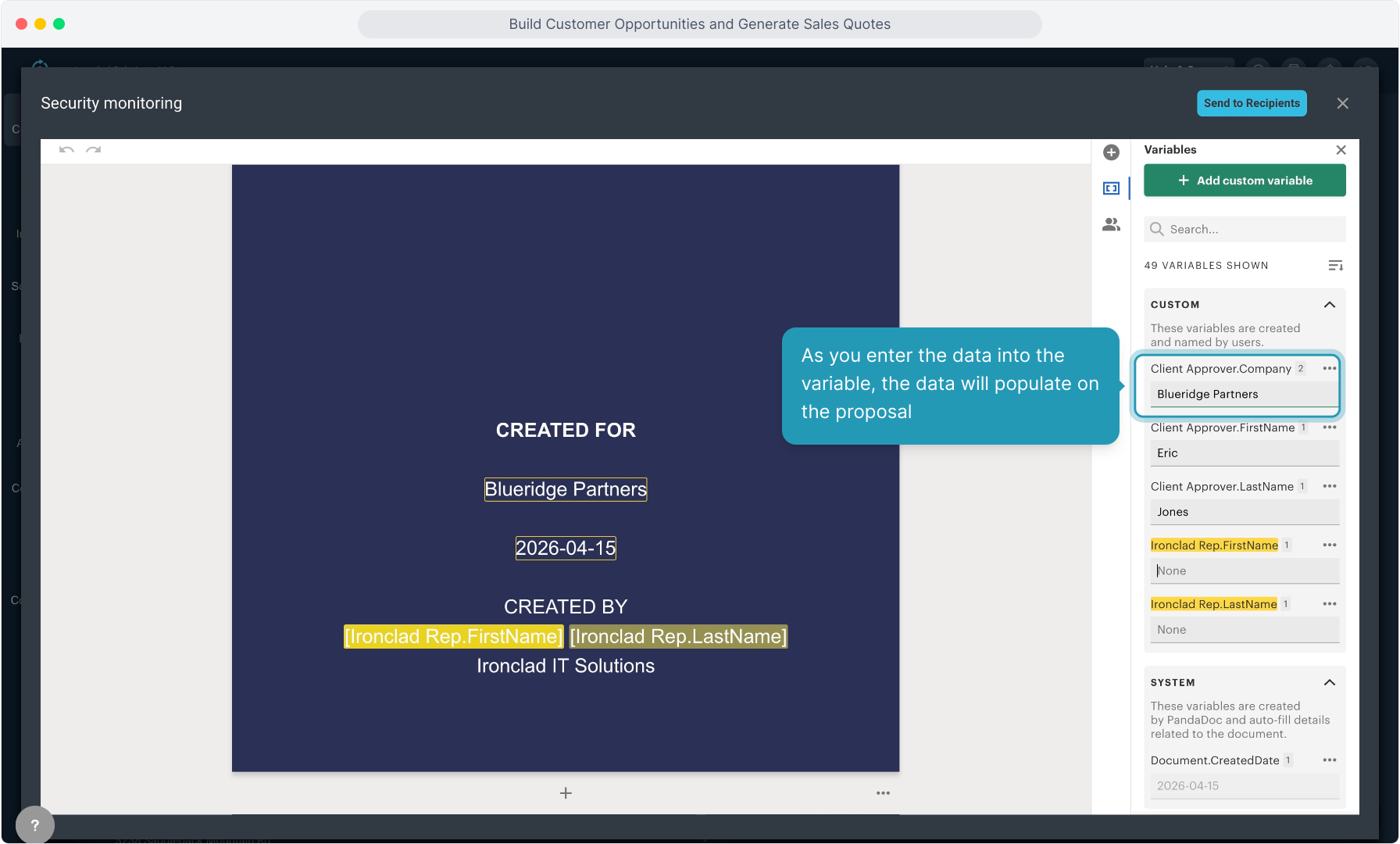Click the [Ironclad Rep.LastName] placeholder in document
The width and height of the screenshot is (1400, 844).
678,636
